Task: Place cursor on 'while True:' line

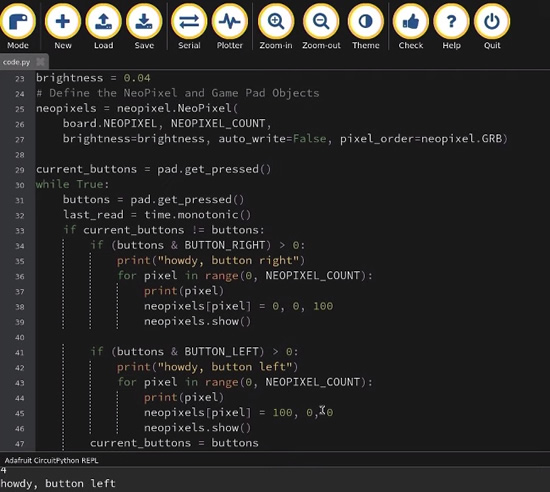Action: click(x=72, y=184)
